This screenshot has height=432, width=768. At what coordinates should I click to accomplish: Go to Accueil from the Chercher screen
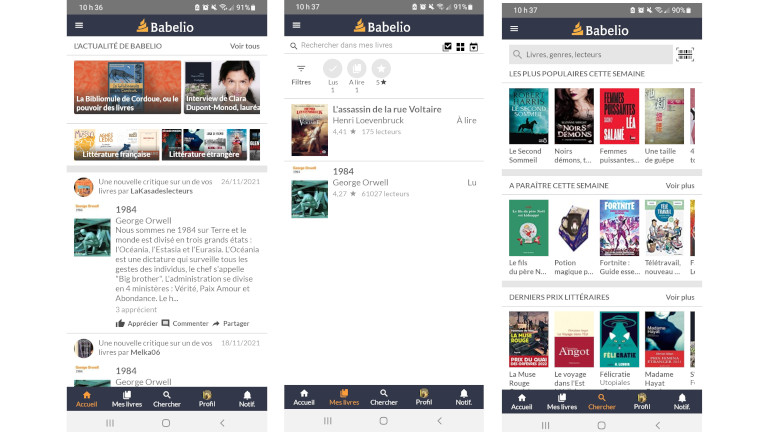pyautogui.click(x=521, y=402)
